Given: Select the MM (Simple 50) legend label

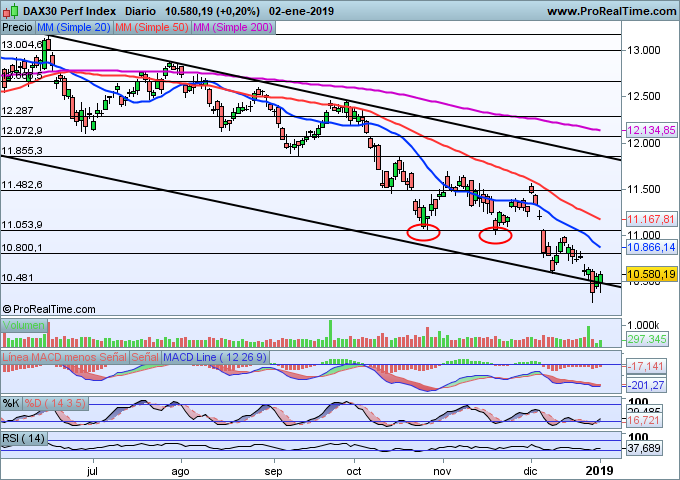Looking at the screenshot, I should click(152, 27).
